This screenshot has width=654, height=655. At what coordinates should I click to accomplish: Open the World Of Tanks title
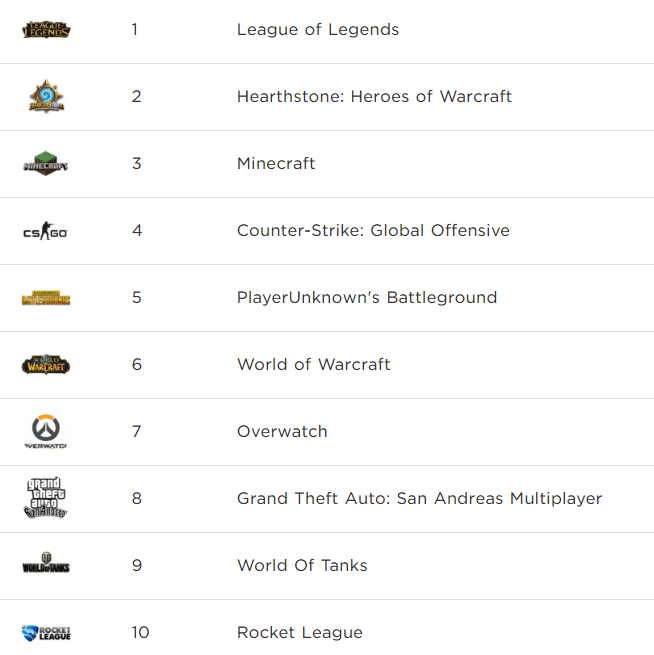click(302, 566)
